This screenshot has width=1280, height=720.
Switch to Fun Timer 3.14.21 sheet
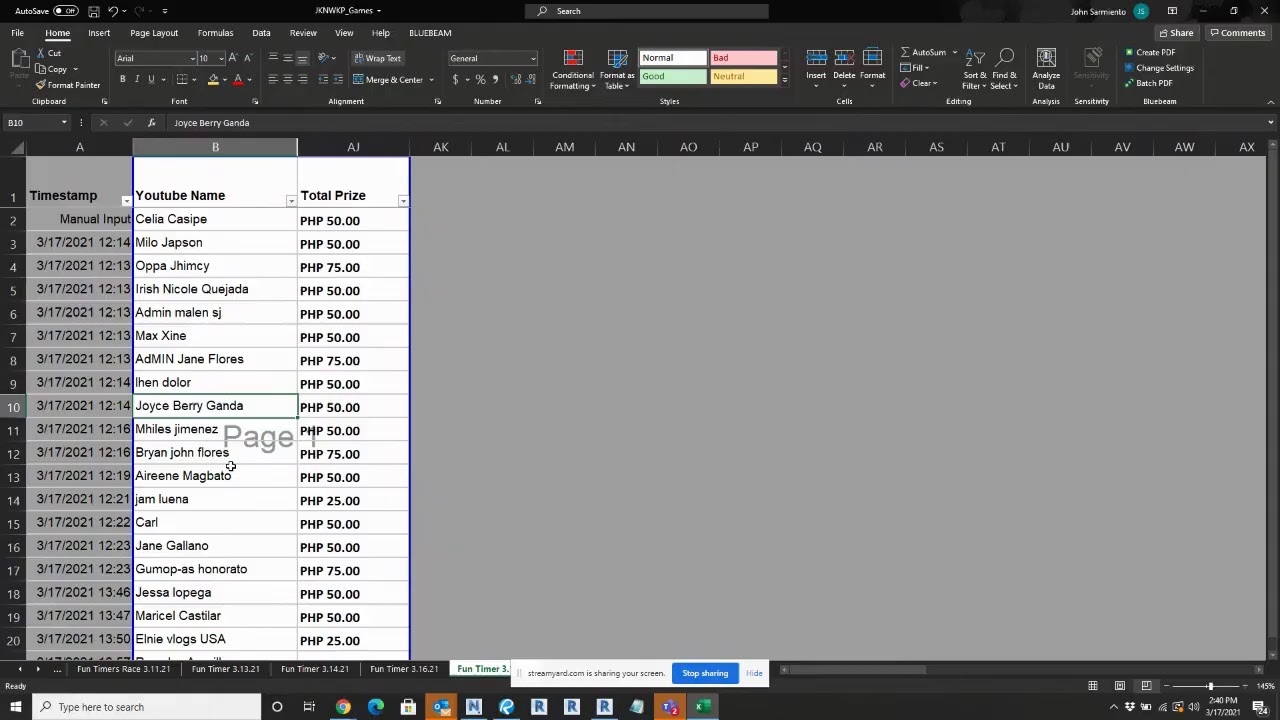click(315, 669)
